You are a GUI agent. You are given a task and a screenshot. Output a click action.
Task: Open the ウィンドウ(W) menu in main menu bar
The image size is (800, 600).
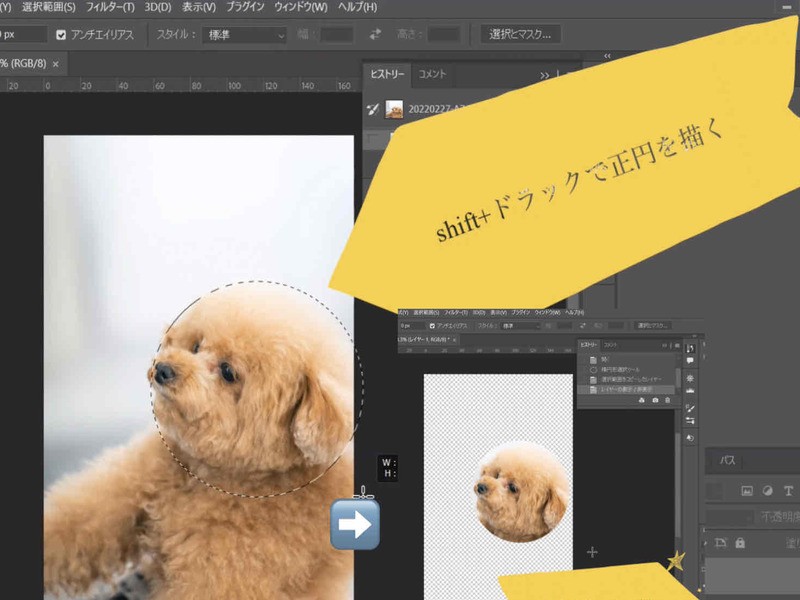(300, 7)
